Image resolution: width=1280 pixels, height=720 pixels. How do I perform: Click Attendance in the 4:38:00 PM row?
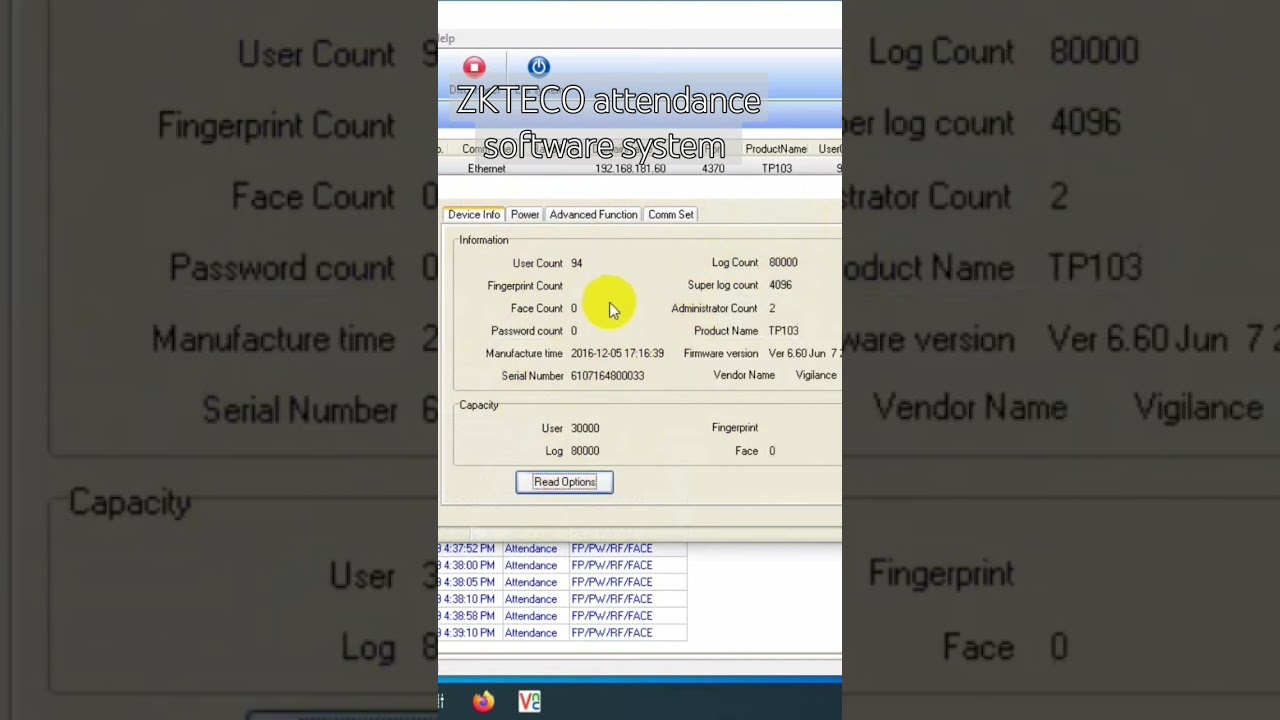click(x=530, y=565)
